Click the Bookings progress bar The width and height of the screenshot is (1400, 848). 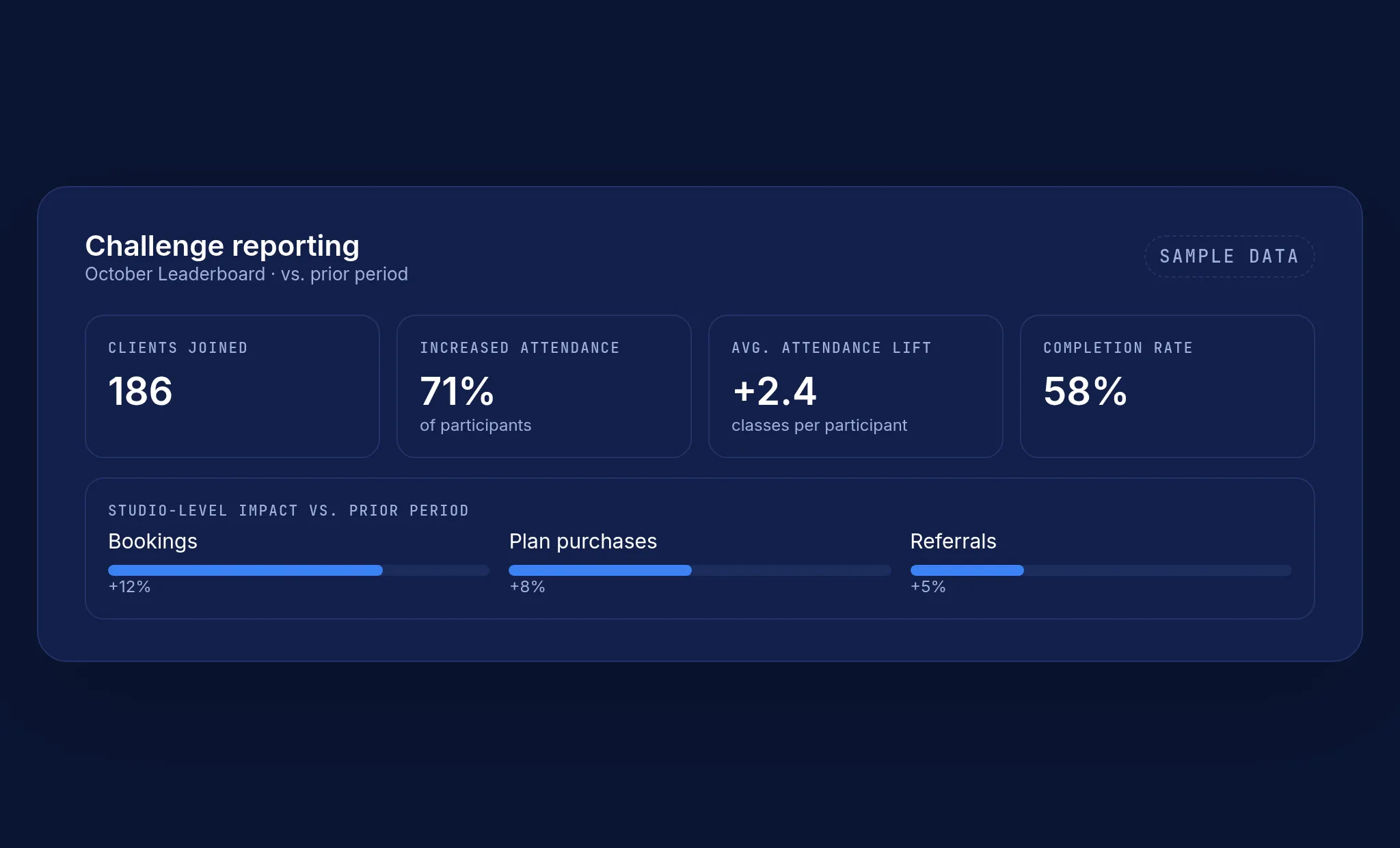299,570
